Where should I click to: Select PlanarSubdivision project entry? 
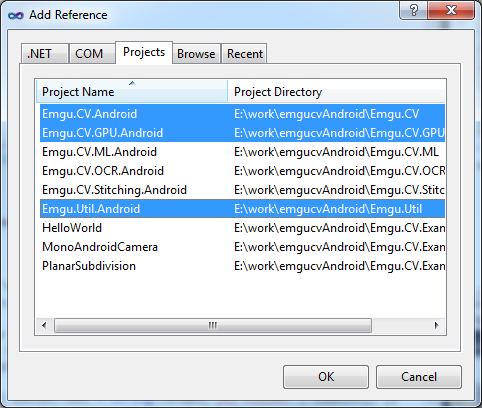coord(242,266)
